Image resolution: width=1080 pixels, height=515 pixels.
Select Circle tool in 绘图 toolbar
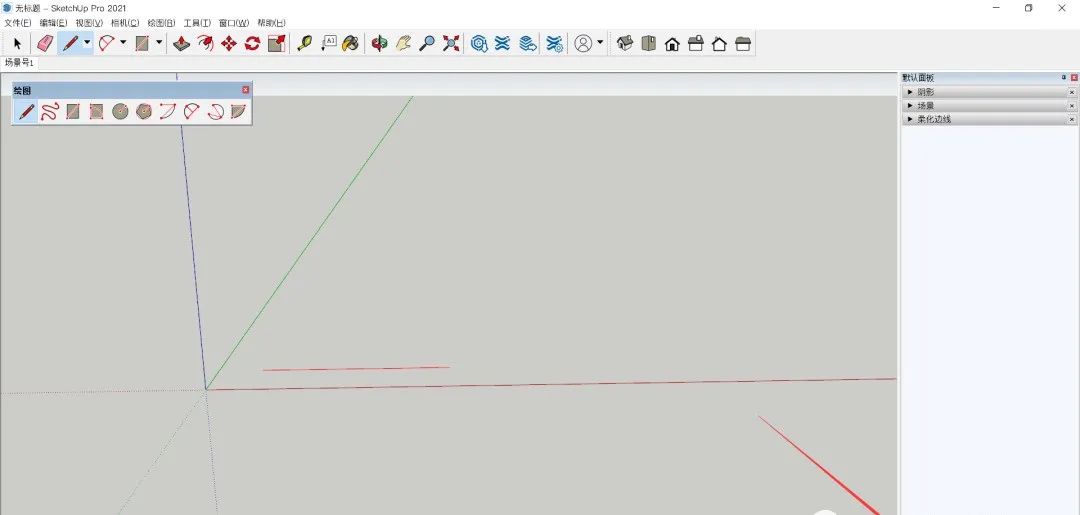121,111
